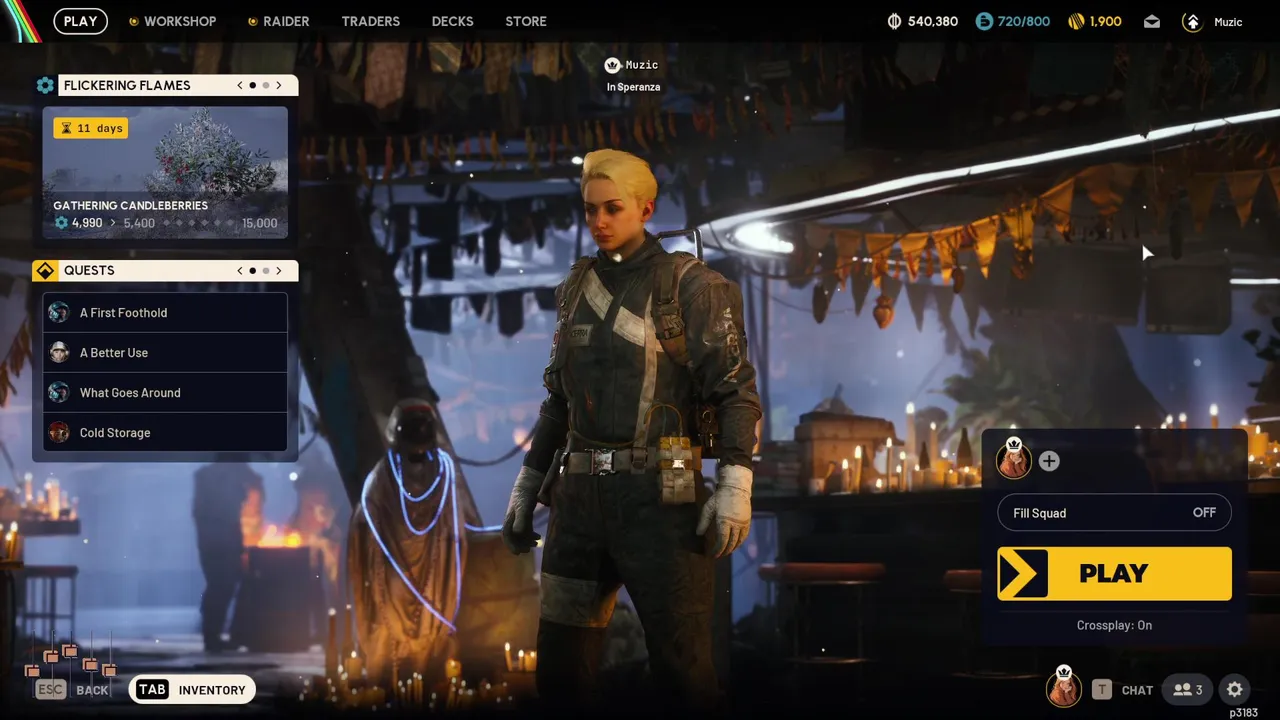Click the A First Foothold quest icon
Viewport: 1280px width, 720px height.
[x=59, y=312]
